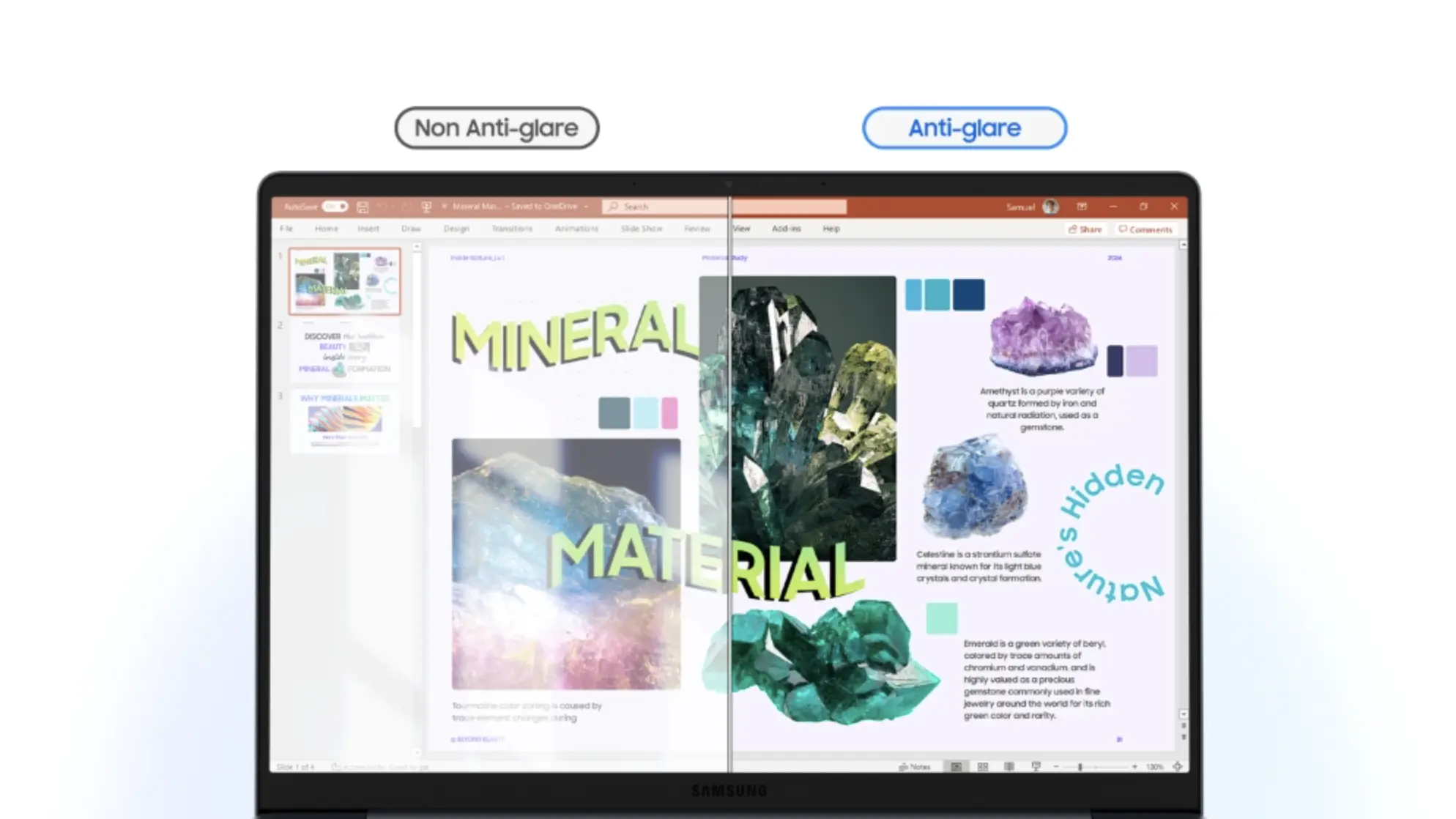Click the Celestine description paragraph

point(978,566)
